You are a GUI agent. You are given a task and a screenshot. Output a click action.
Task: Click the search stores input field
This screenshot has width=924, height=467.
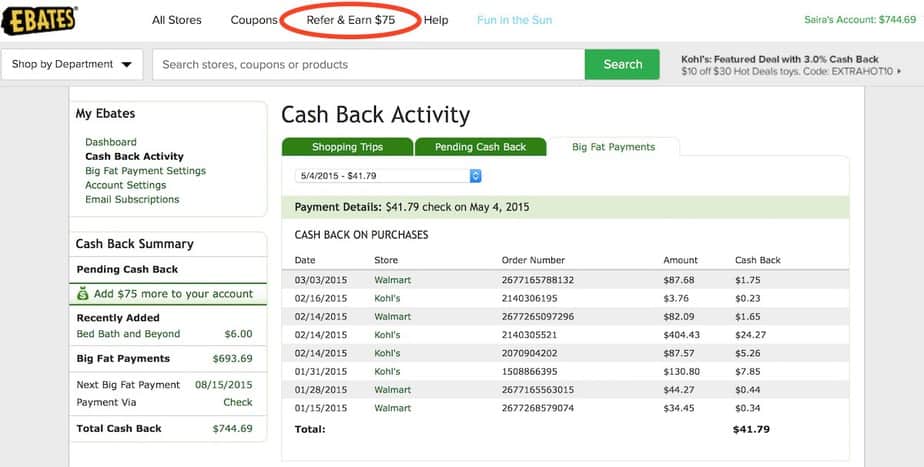click(368, 65)
